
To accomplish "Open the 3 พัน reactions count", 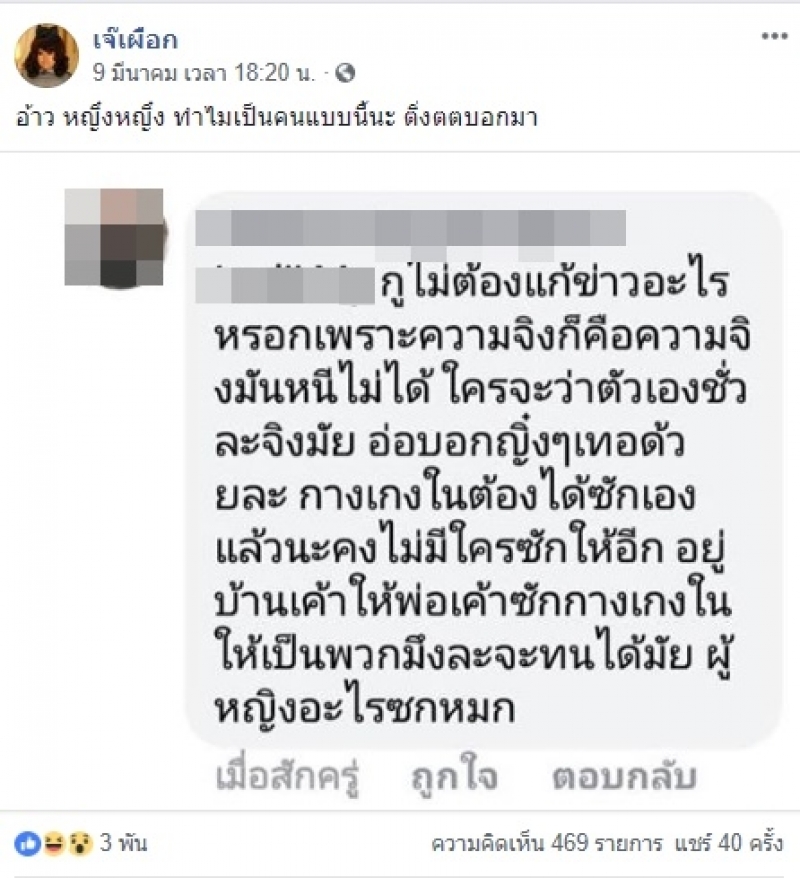I will (x=123, y=843).
